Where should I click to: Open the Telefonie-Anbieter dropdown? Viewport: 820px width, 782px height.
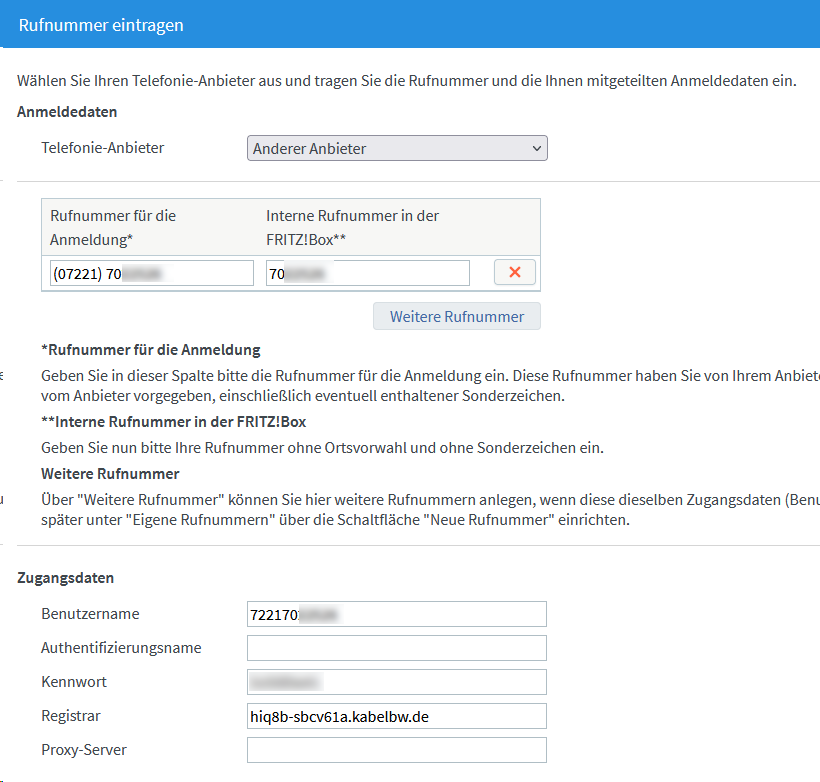pyautogui.click(x=397, y=149)
